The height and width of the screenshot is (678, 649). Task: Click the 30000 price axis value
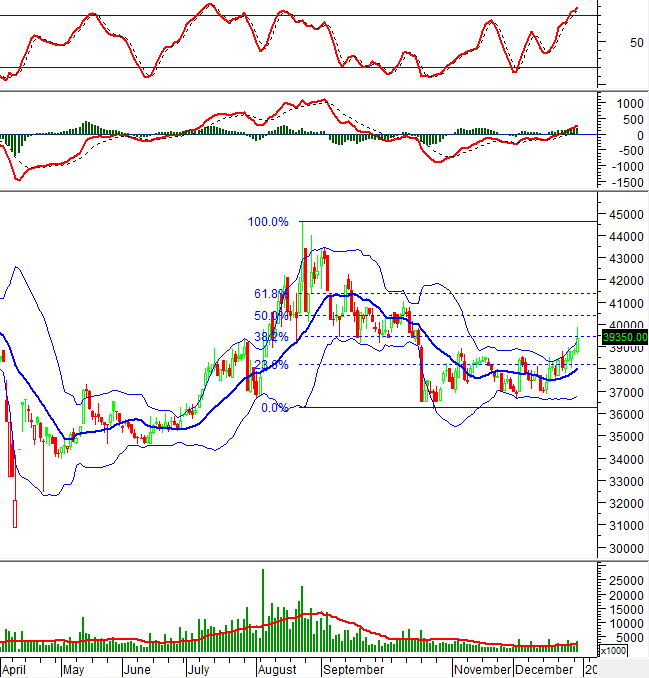click(624, 549)
